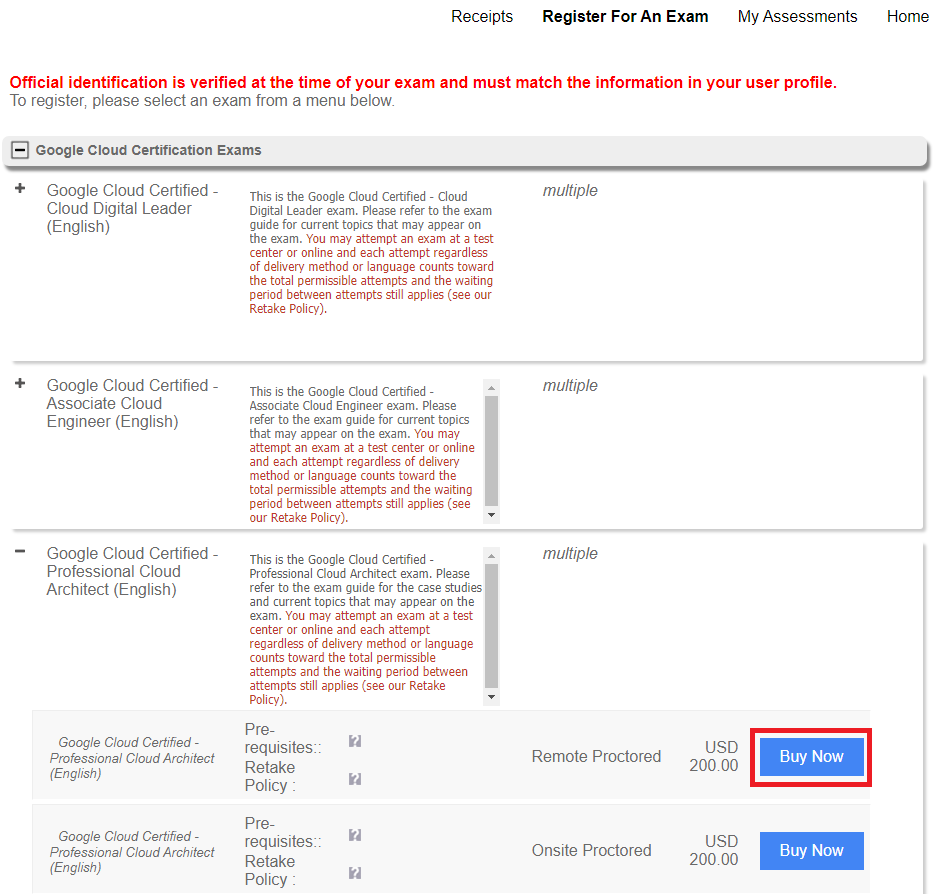The width and height of the screenshot is (933, 894).
Task: Click Remote Proctored row's italic exam name
Action: [132, 758]
